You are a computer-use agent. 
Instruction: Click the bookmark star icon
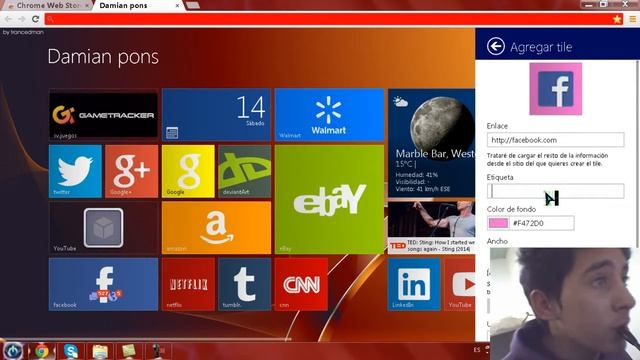[x=617, y=19]
